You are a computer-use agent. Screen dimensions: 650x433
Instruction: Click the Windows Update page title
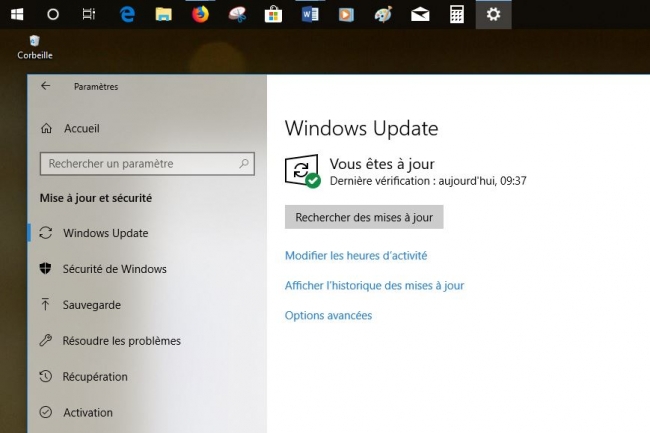[361, 128]
